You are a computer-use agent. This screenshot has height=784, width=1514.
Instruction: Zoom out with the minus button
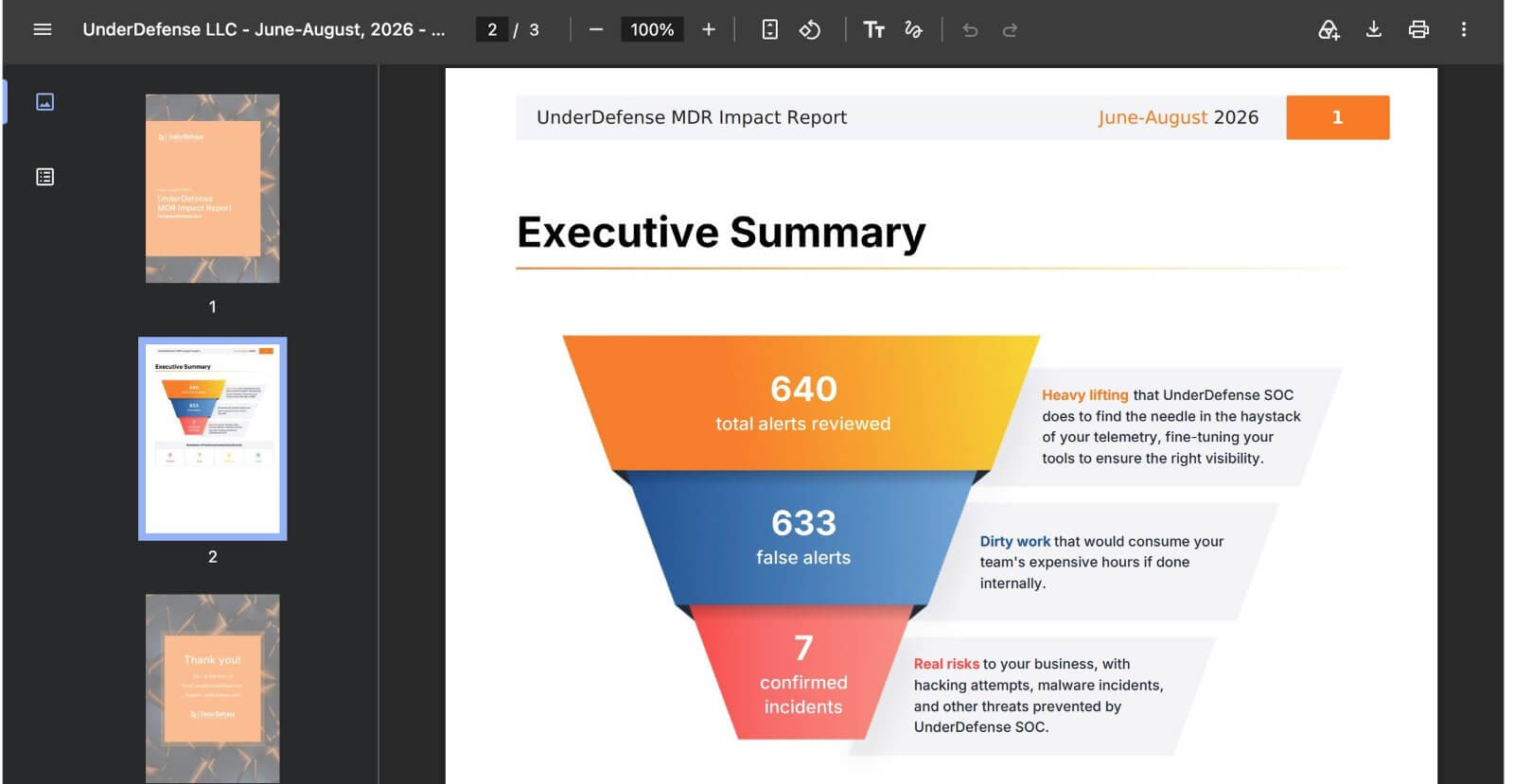pos(596,29)
